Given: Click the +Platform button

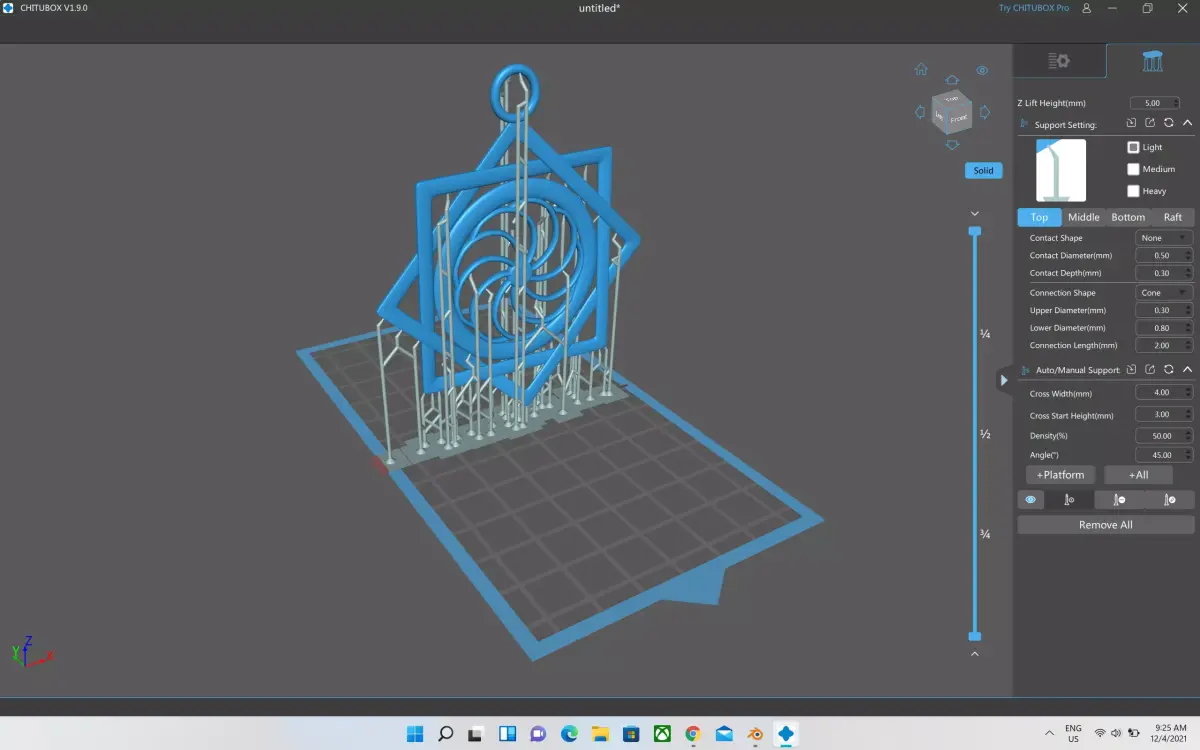Looking at the screenshot, I should (x=1061, y=475).
